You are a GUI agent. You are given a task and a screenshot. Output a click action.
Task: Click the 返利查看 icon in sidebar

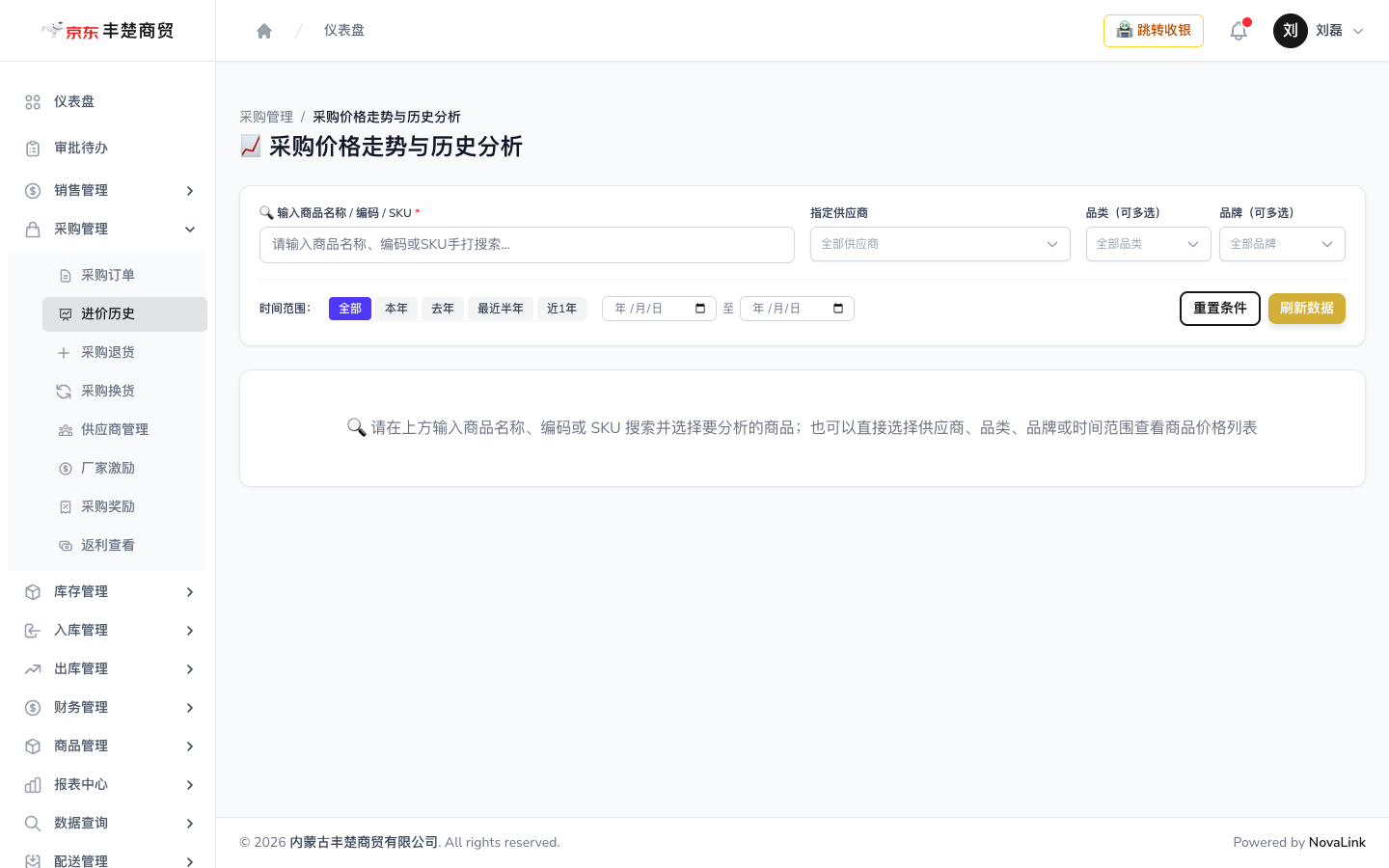pos(66,546)
